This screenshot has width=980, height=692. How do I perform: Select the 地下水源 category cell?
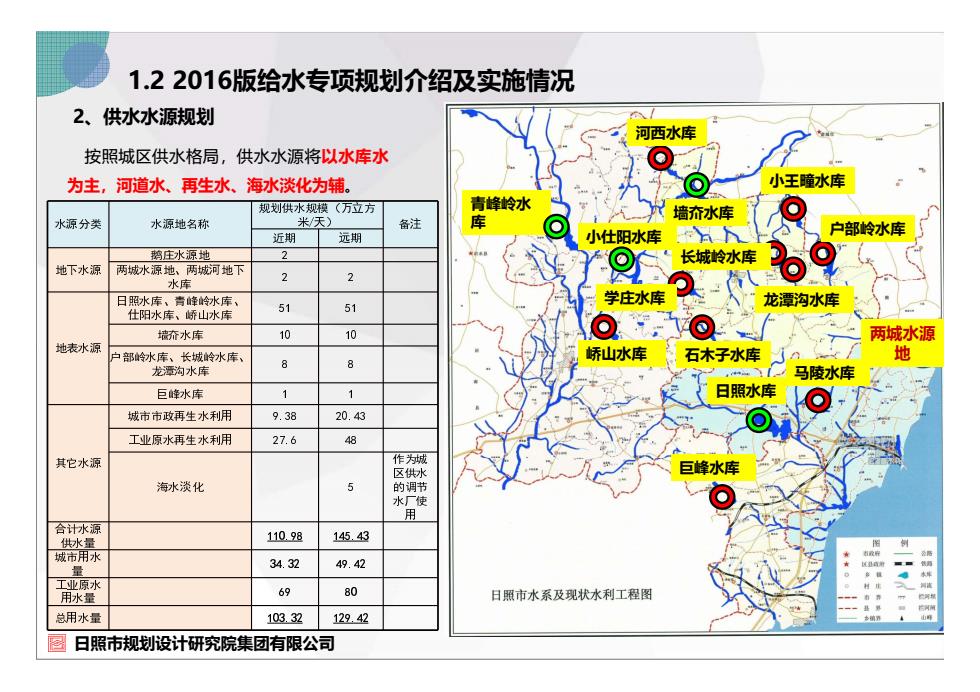(x=78, y=270)
